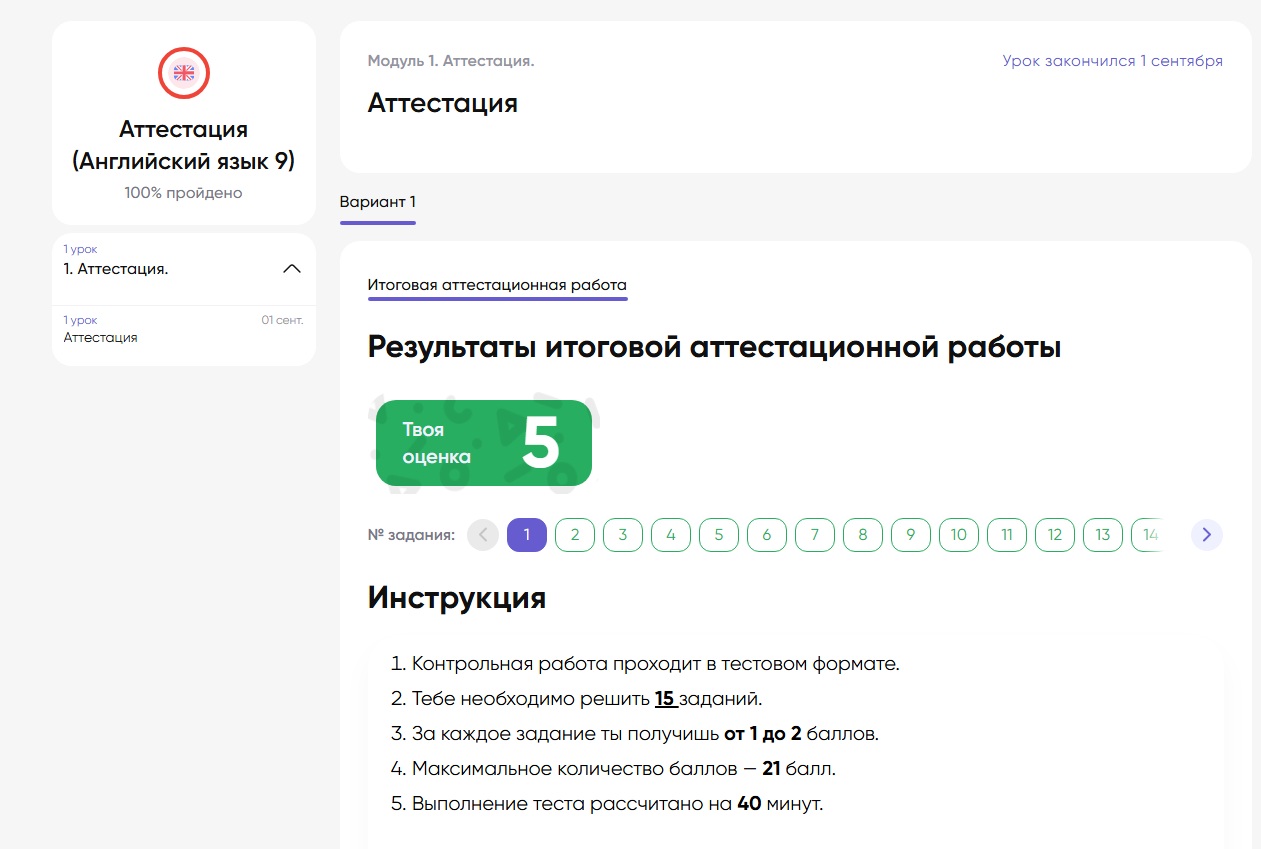The image size is (1261, 849).
Task: Click the right arrow next to task numbers
Action: pyautogui.click(x=1206, y=535)
